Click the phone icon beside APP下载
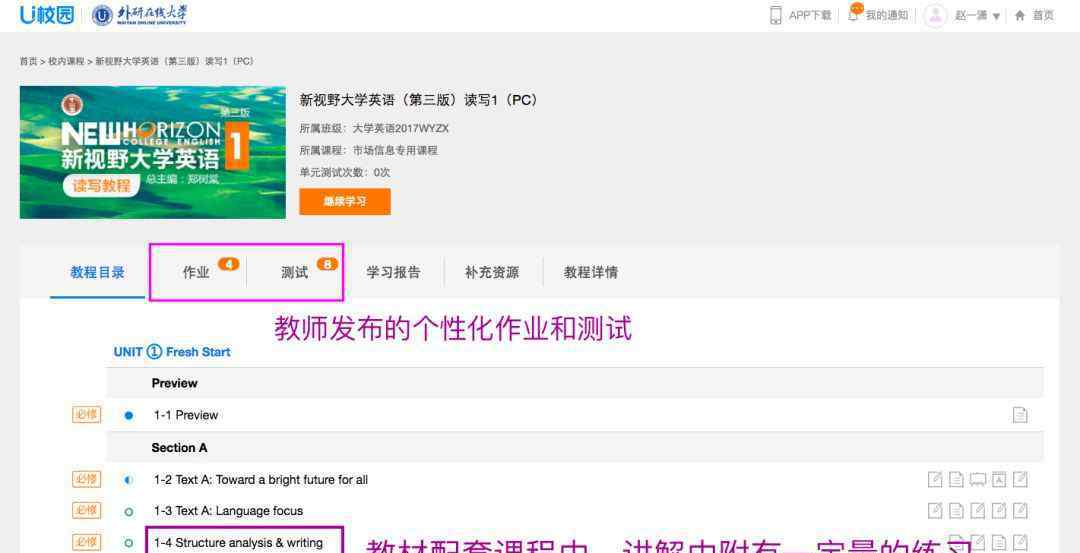The image size is (1080, 553). tap(776, 15)
